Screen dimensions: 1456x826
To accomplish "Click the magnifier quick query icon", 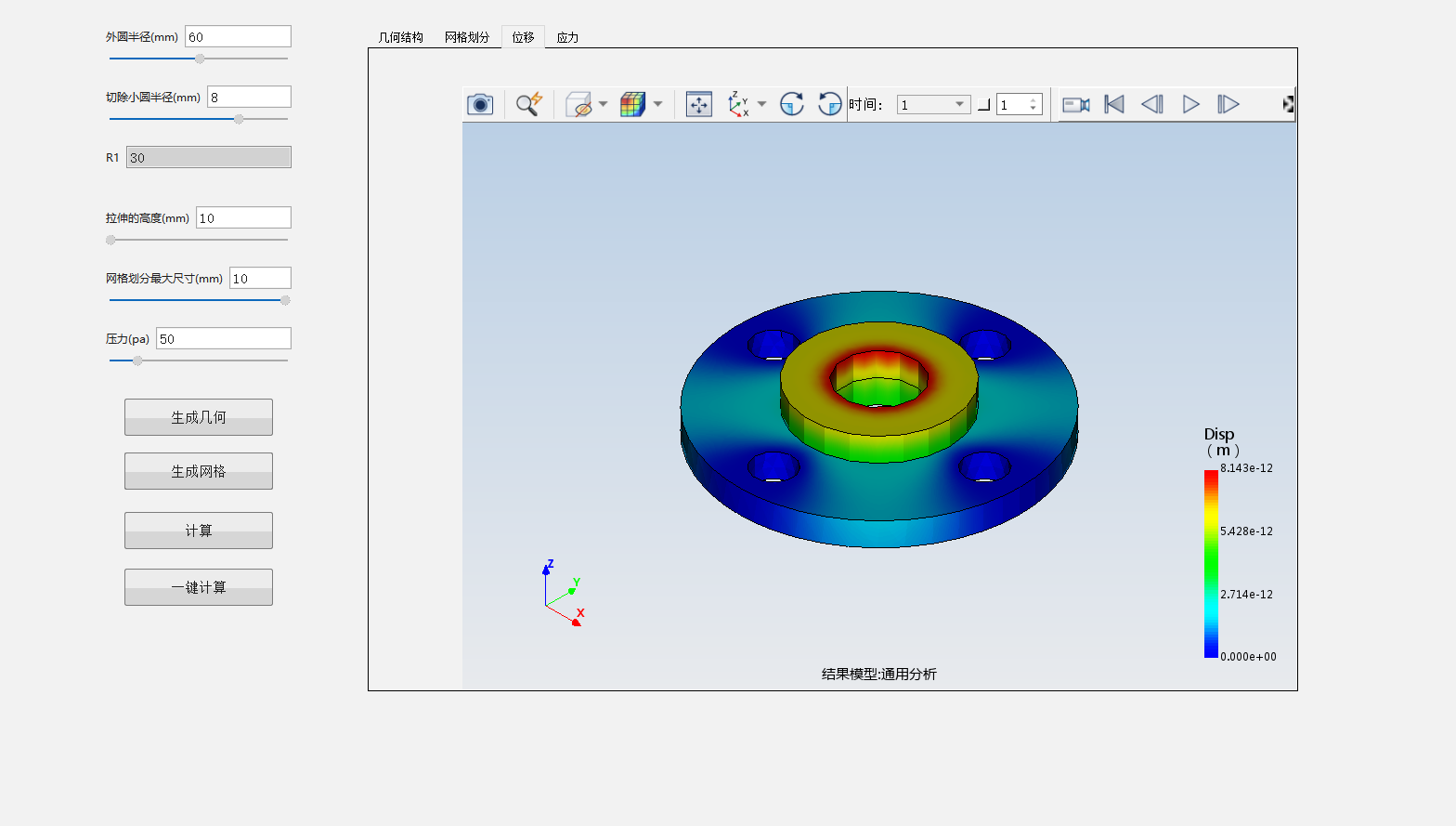I will coord(529,104).
